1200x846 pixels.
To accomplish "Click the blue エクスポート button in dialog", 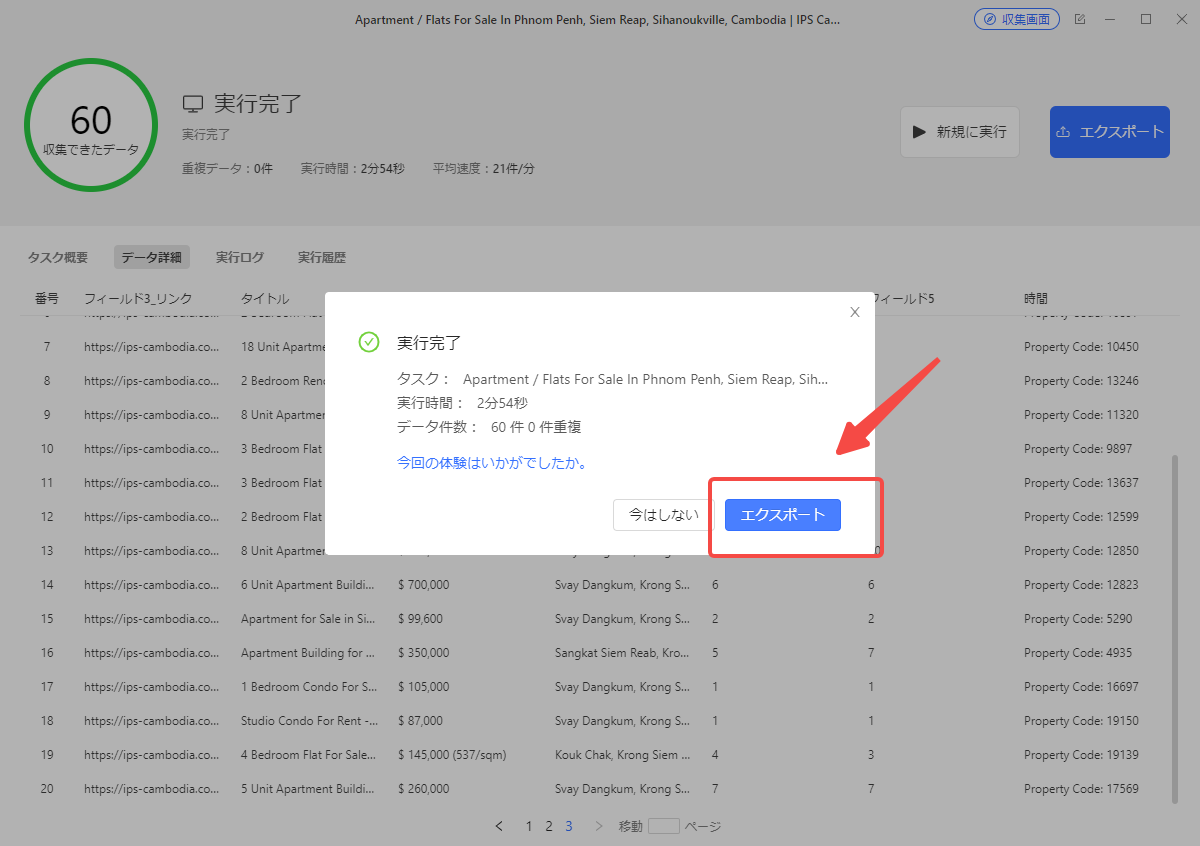I will pos(782,515).
